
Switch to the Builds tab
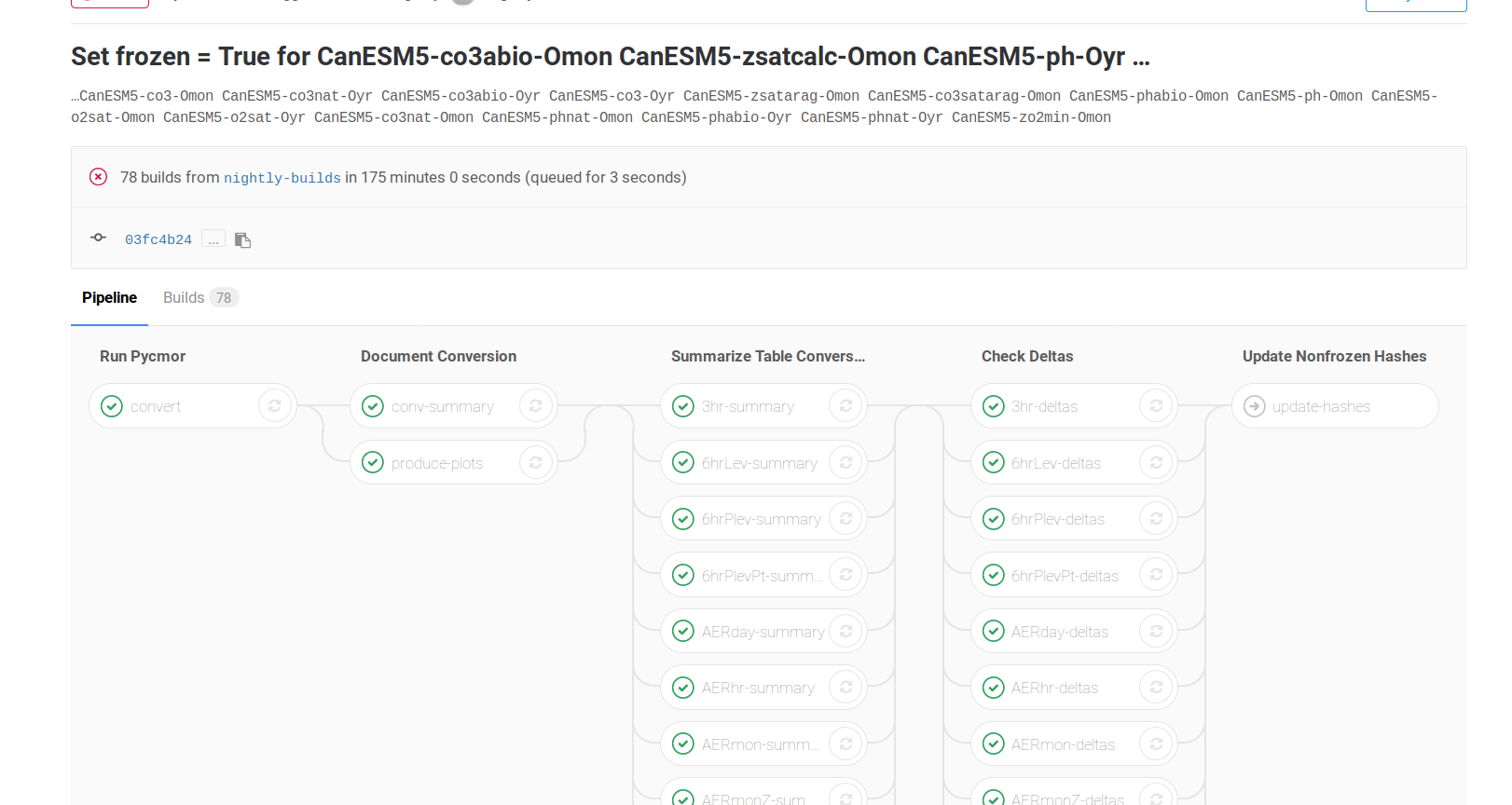pos(184,298)
